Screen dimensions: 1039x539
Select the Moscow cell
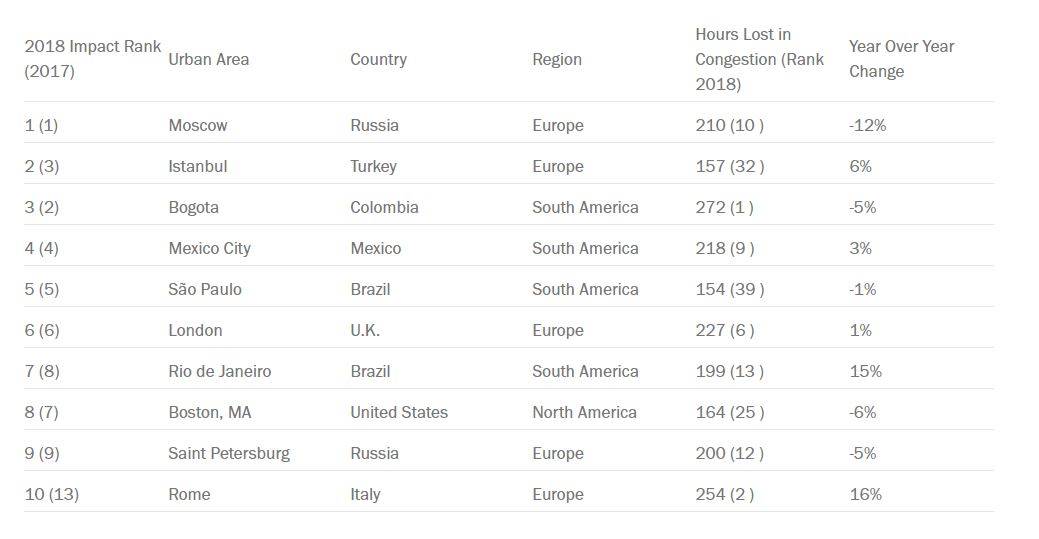click(x=197, y=125)
